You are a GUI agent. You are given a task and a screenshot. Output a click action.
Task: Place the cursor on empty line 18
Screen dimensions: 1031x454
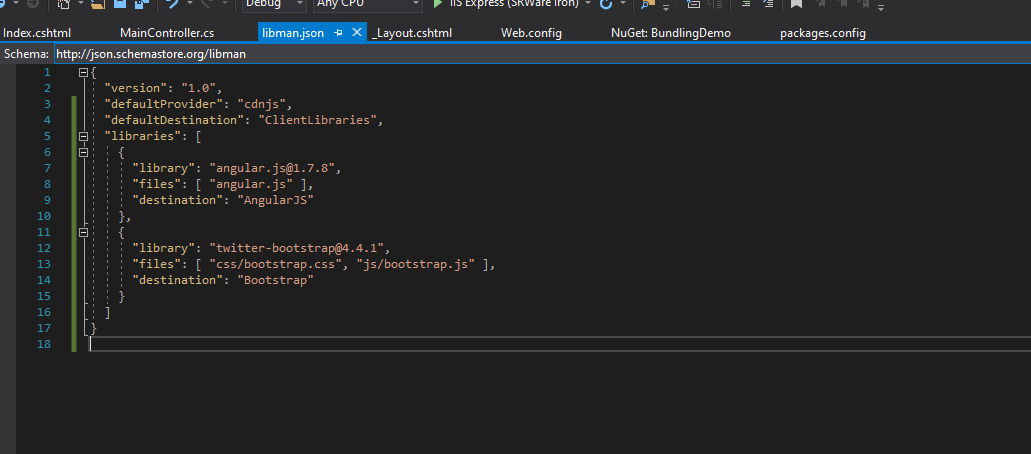click(560, 344)
